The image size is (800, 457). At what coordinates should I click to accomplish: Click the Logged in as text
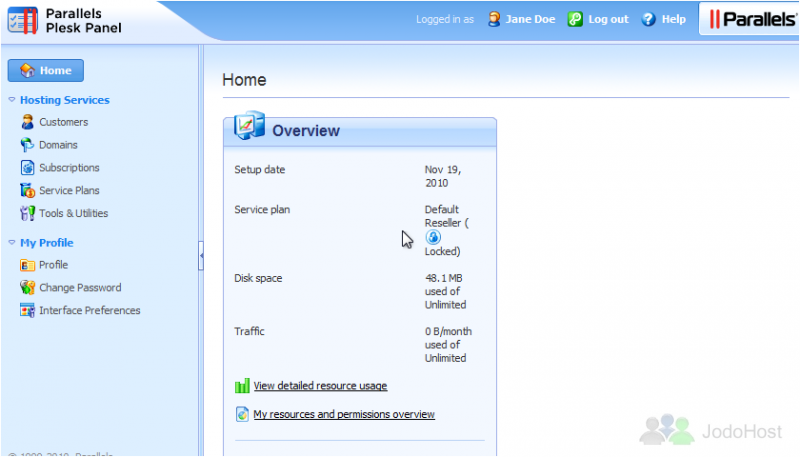(x=445, y=19)
